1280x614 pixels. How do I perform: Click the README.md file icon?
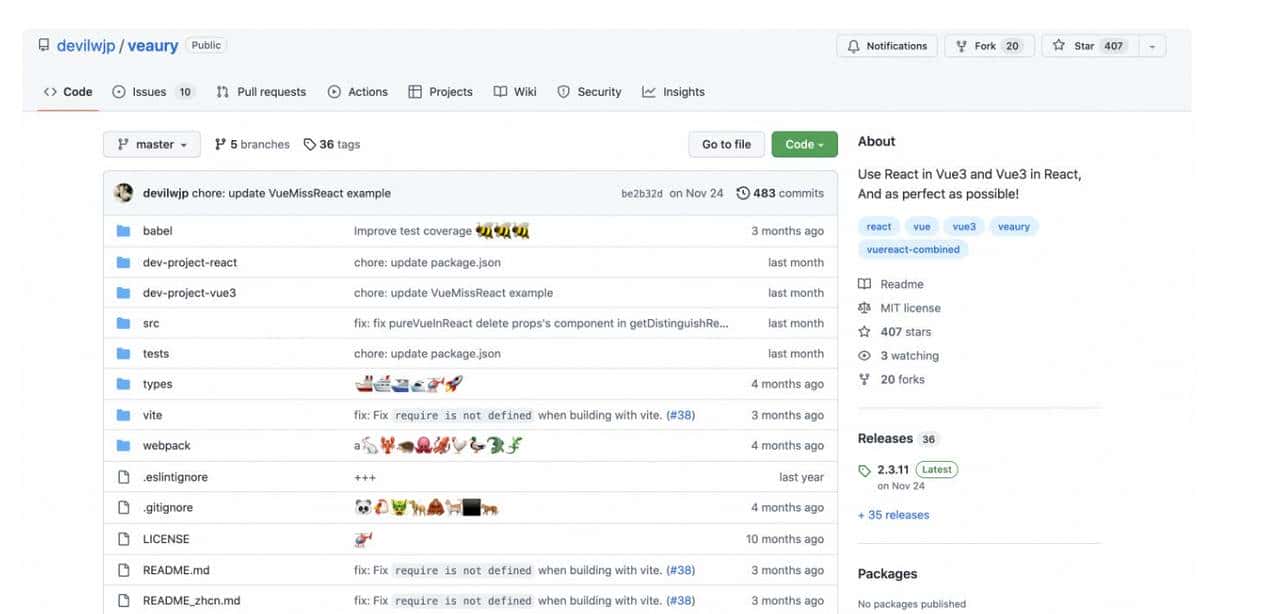click(x=124, y=570)
